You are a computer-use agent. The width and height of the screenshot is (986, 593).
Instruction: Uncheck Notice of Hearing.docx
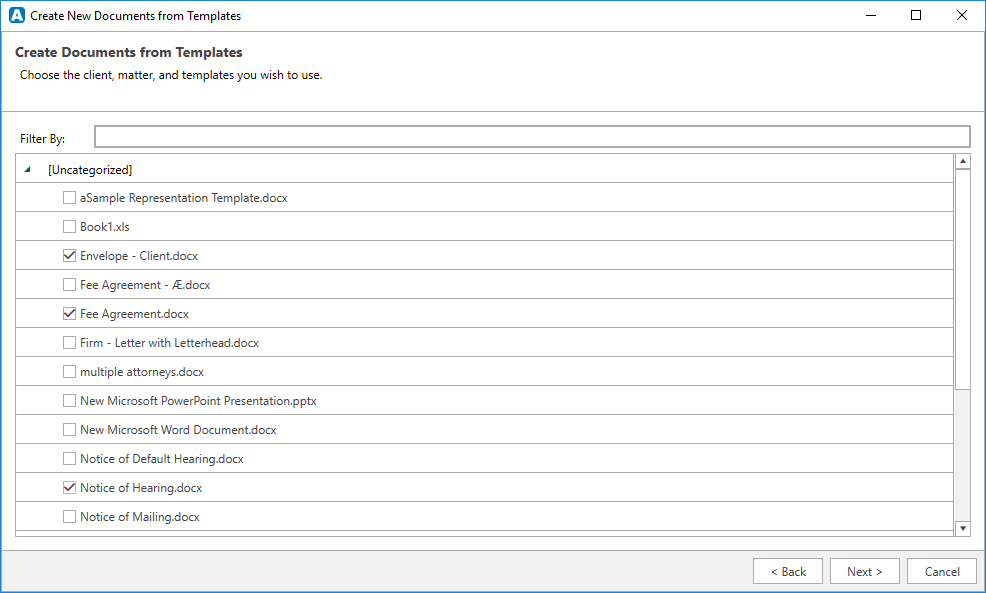(x=69, y=488)
